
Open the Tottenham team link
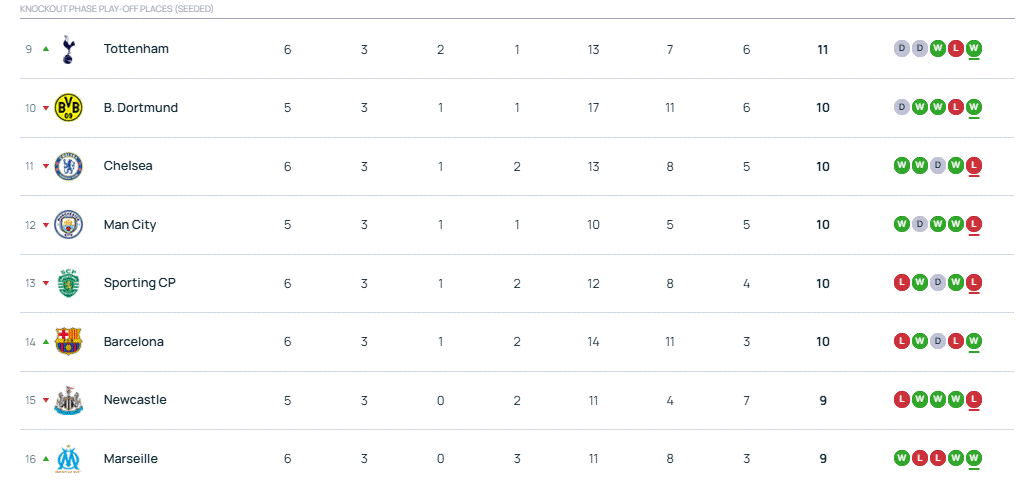(x=136, y=49)
